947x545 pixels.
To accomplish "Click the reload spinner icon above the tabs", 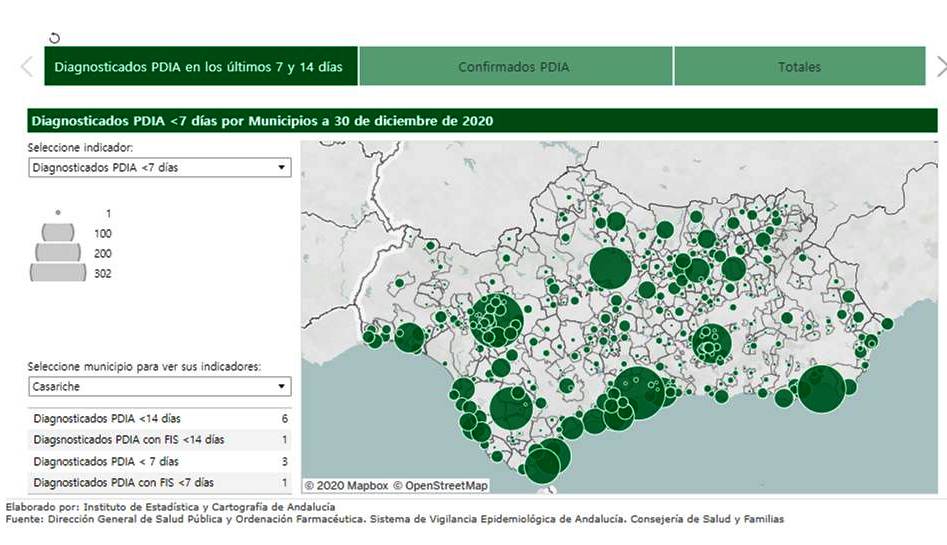I will [x=54, y=38].
